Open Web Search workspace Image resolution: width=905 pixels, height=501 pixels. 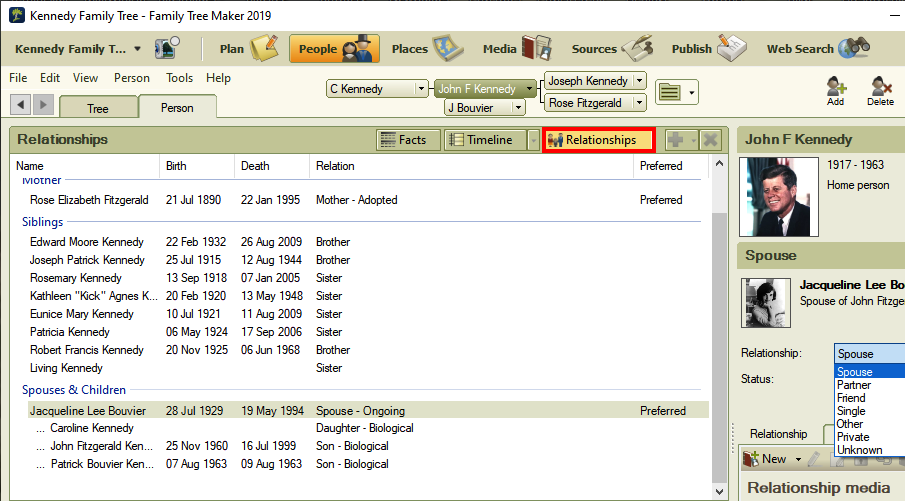point(818,48)
